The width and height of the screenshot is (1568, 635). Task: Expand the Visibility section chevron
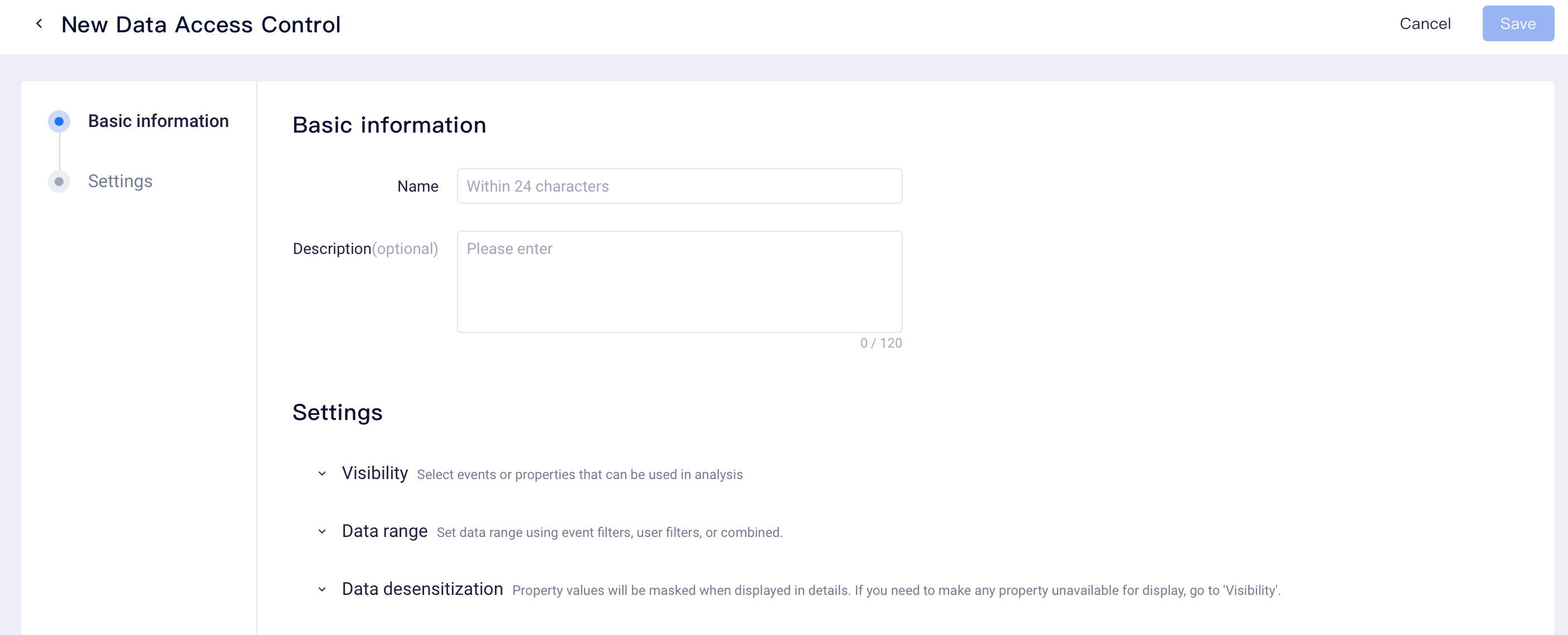(322, 474)
